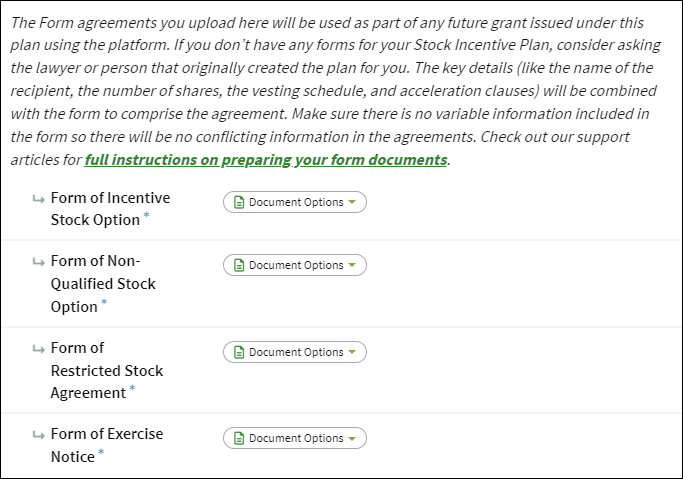Image resolution: width=683 pixels, height=479 pixels.
Task: Open full instructions on preparing form documents link
Action: coord(266,160)
